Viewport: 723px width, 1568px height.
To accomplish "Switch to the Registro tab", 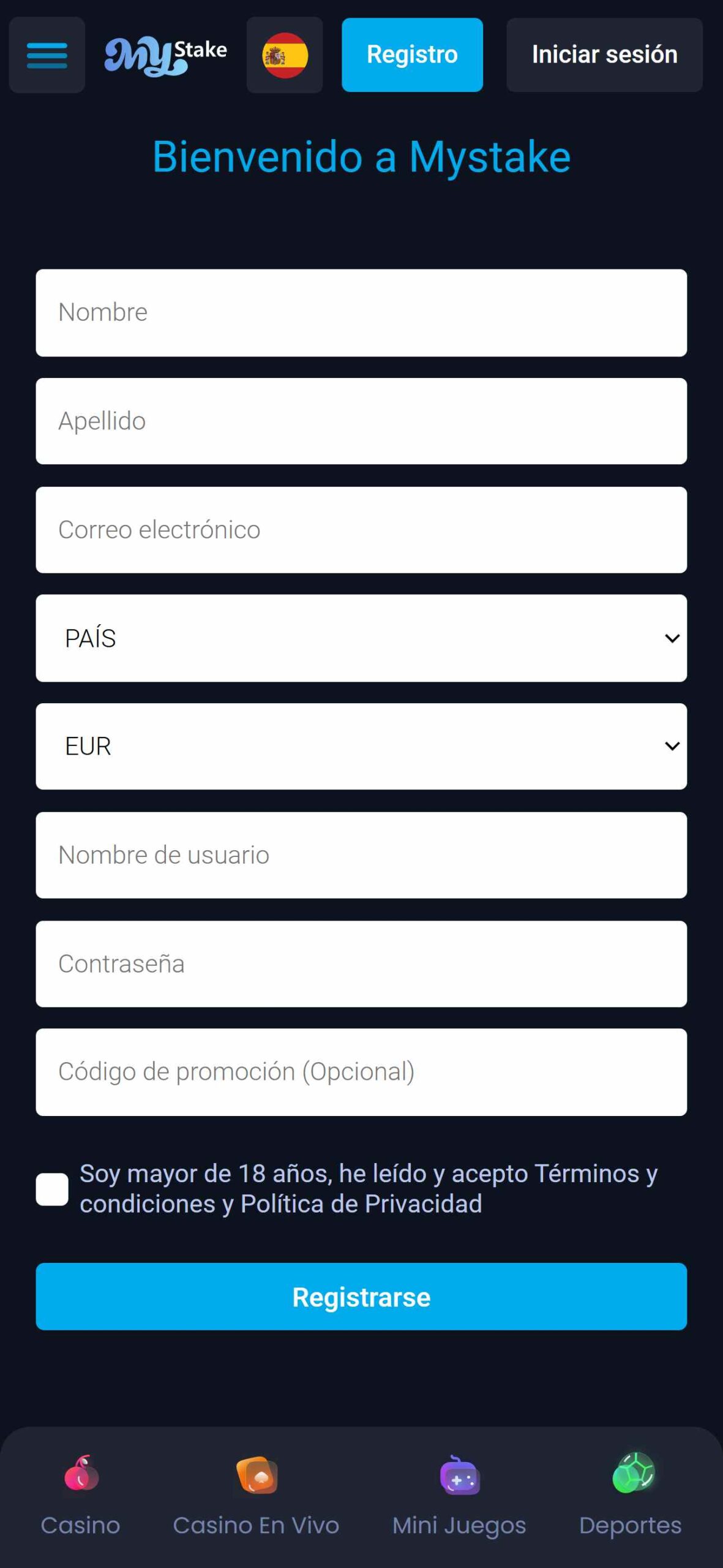I will [x=412, y=55].
